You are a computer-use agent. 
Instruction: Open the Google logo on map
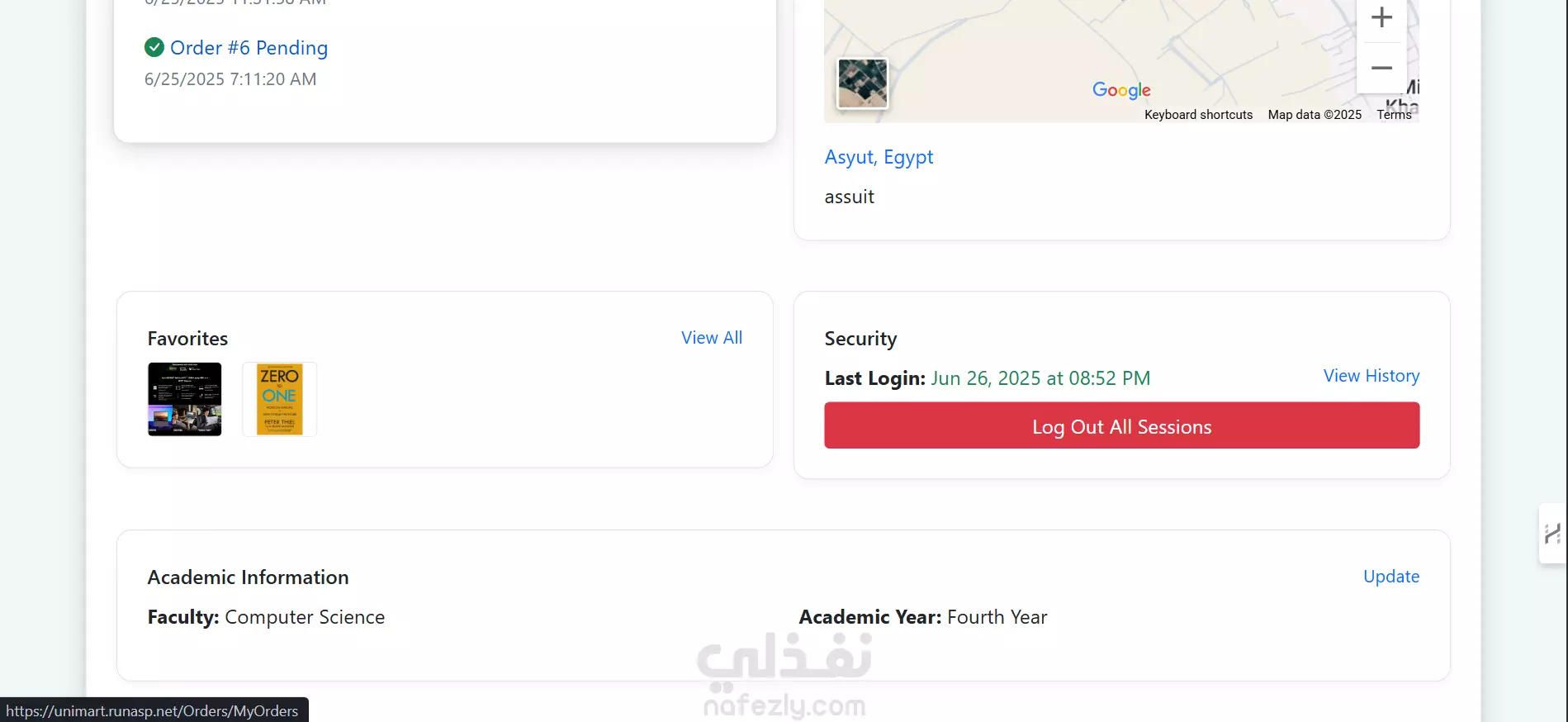click(x=1121, y=90)
